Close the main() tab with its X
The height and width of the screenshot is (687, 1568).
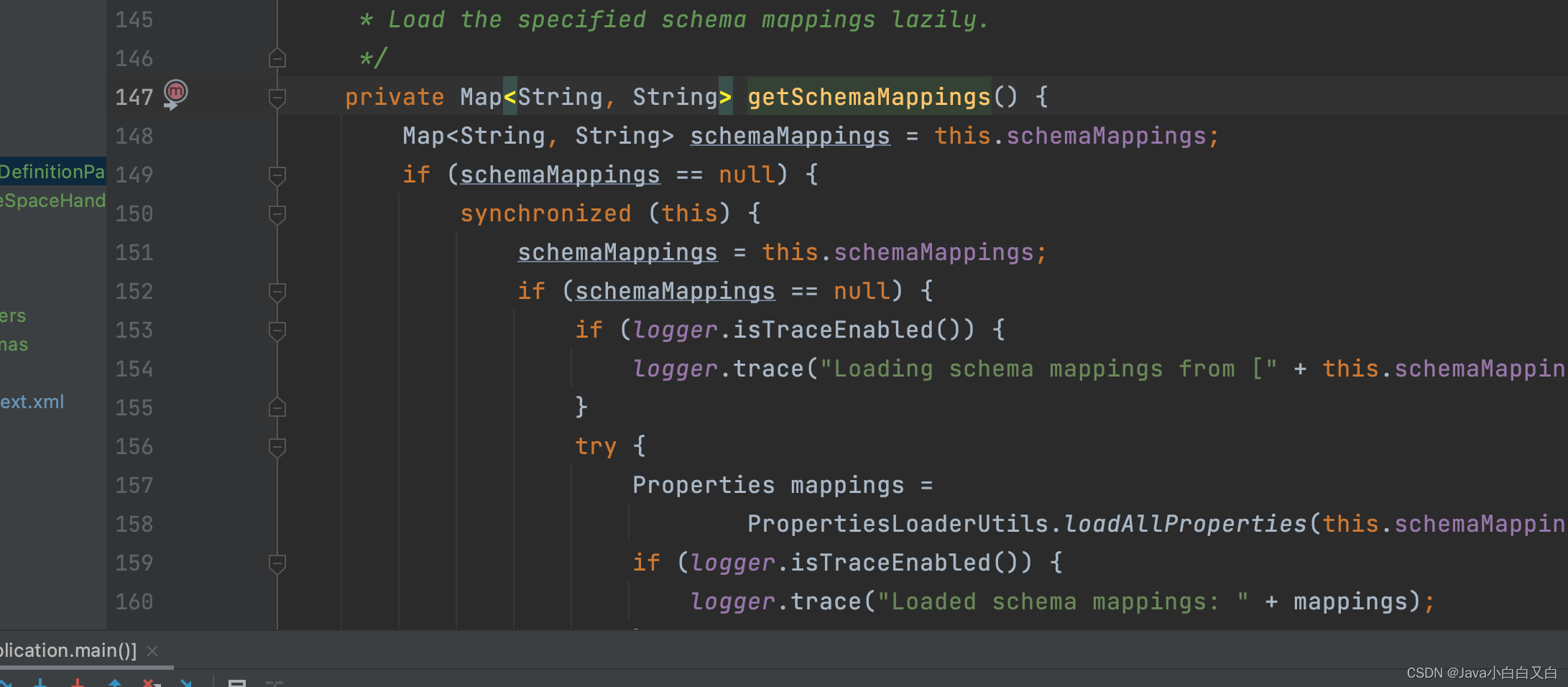152,651
